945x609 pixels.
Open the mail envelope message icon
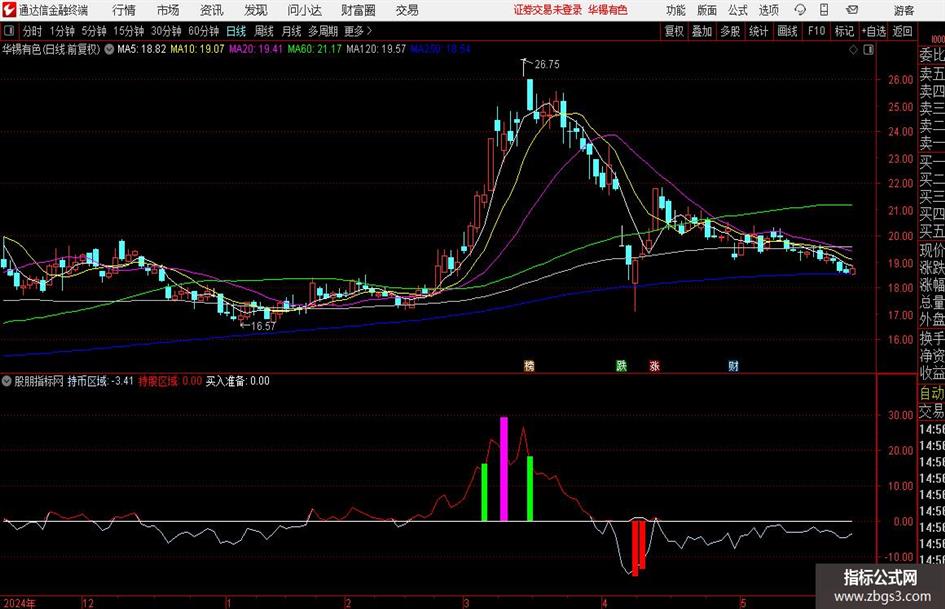852,10
